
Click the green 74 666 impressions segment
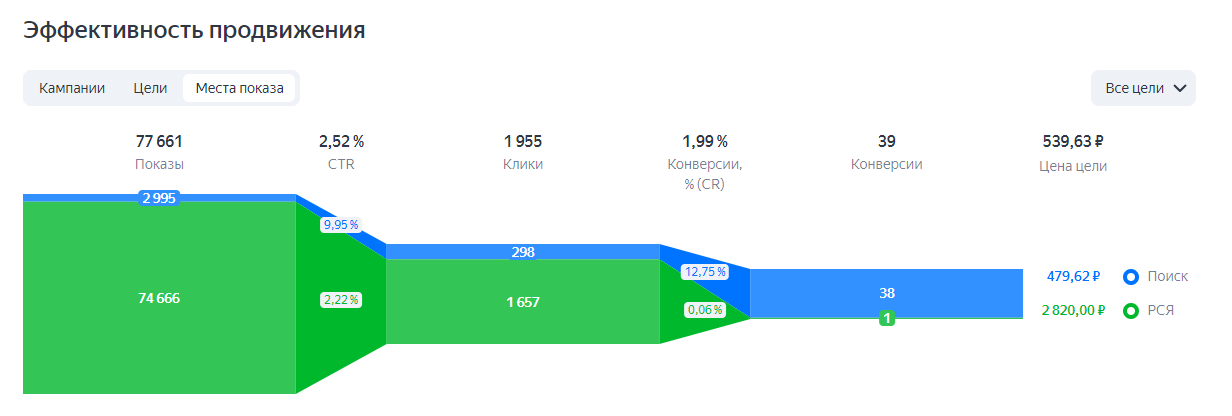click(x=159, y=298)
